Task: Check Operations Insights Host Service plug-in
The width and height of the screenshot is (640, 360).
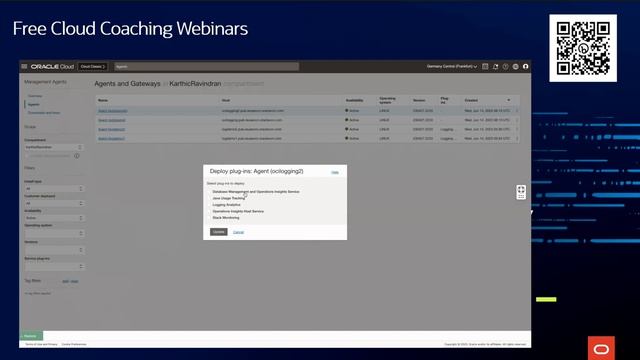Action: [210, 211]
